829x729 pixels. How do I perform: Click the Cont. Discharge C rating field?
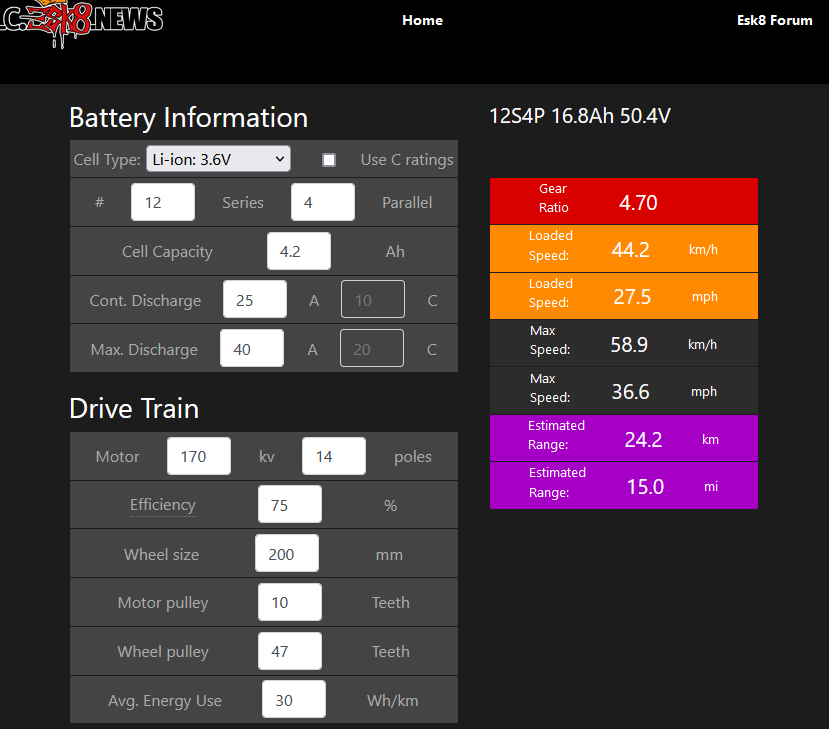point(373,300)
